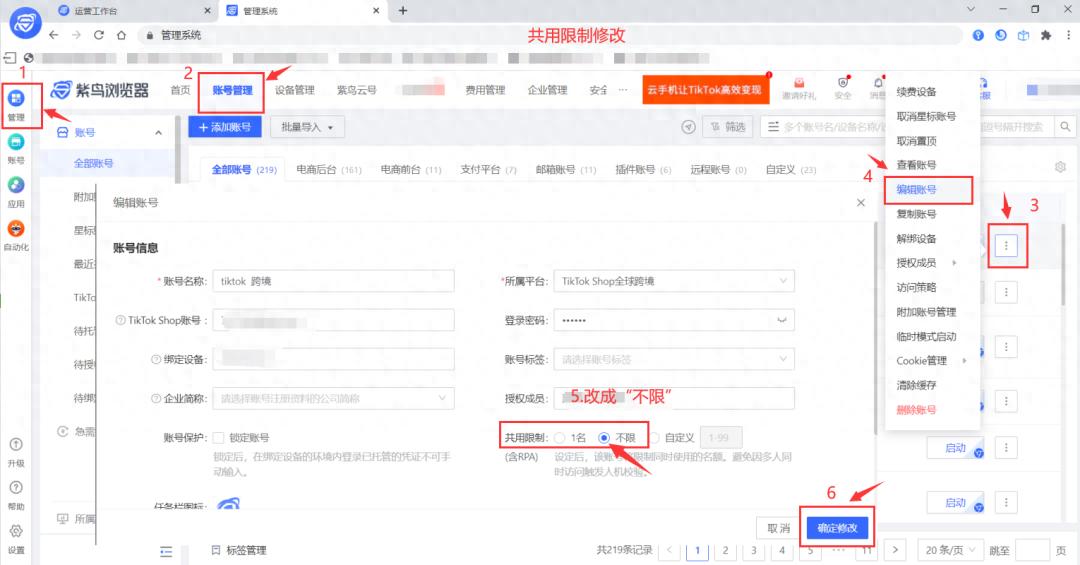Open the list settings gear icon
Image resolution: width=1080 pixels, height=565 pixels.
click(x=1060, y=167)
